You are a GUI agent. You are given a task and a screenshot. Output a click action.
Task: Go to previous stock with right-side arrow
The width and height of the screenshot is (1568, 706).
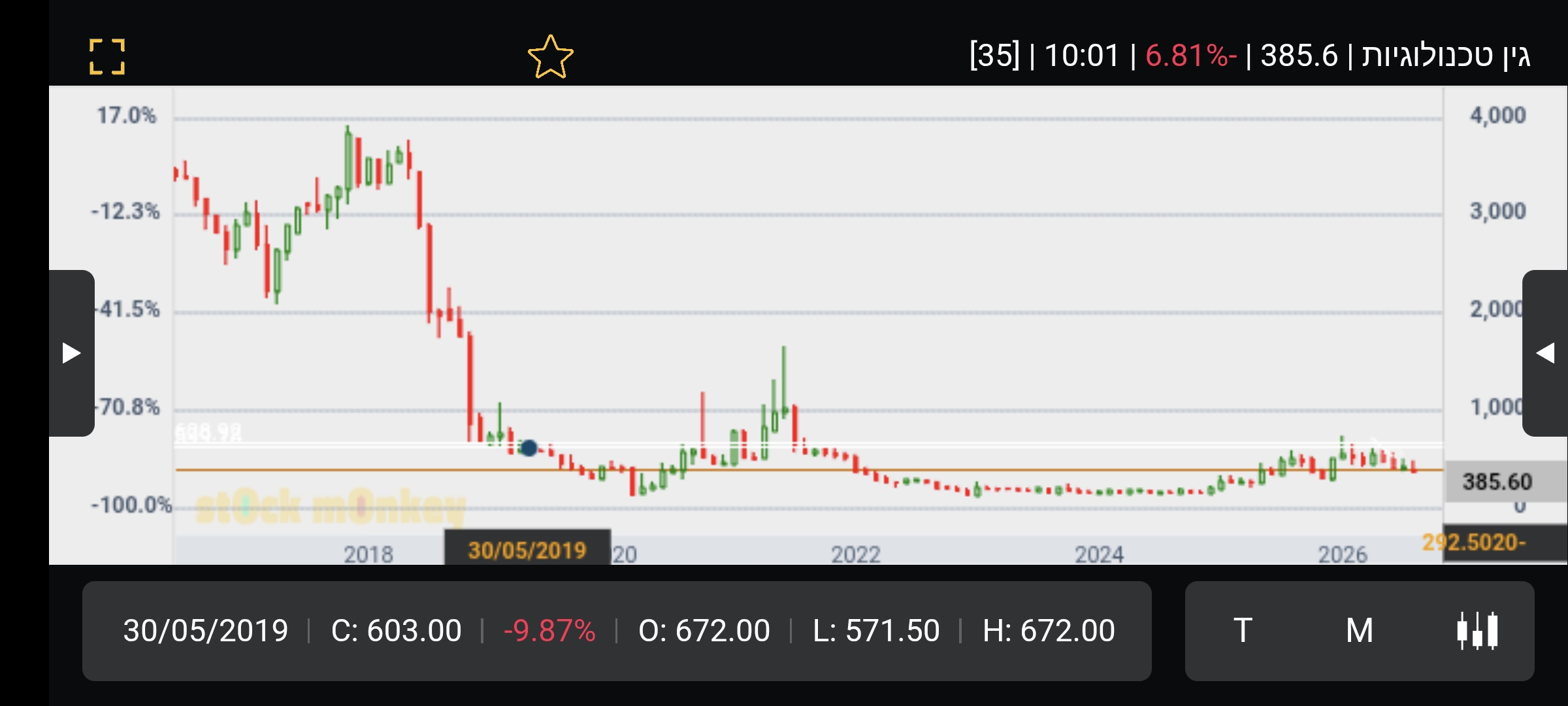tap(1545, 353)
